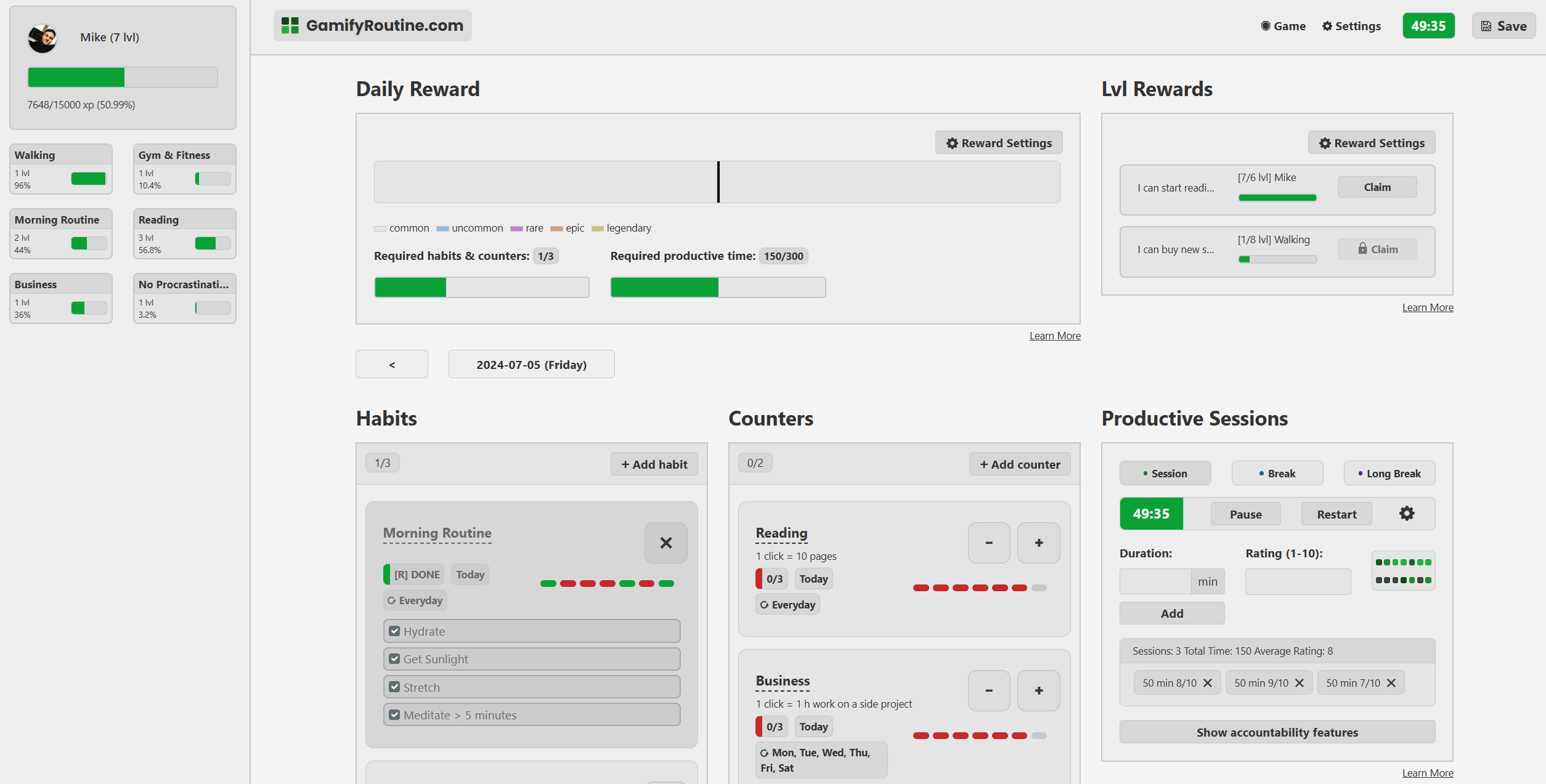The image size is (1546, 784).
Task: Toggle the Meditate 5 minutes checkbox
Action: click(395, 715)
